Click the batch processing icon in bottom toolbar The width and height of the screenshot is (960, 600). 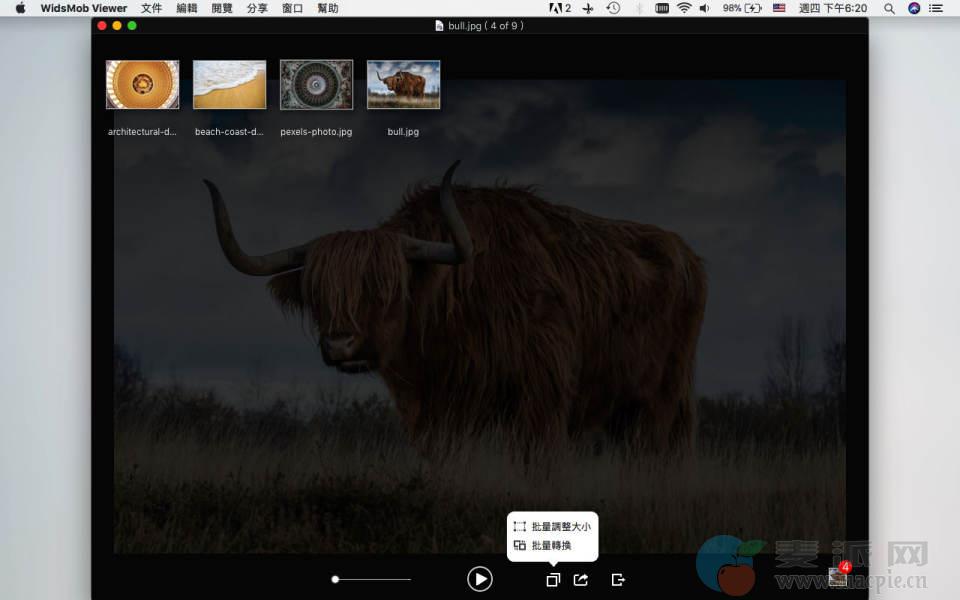pyautogui.click(x=552, y=580)
